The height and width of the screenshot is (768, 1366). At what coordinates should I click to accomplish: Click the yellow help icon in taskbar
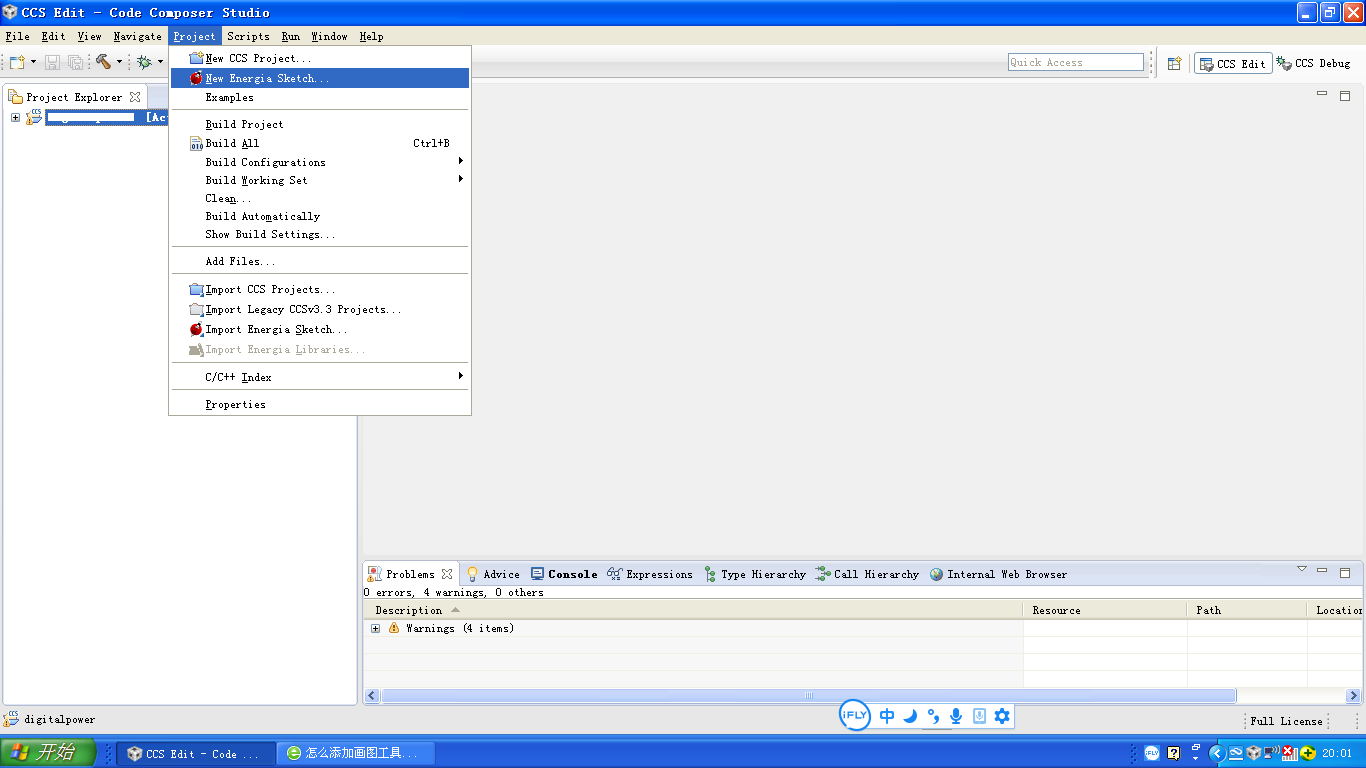(x=1174, y=753)
